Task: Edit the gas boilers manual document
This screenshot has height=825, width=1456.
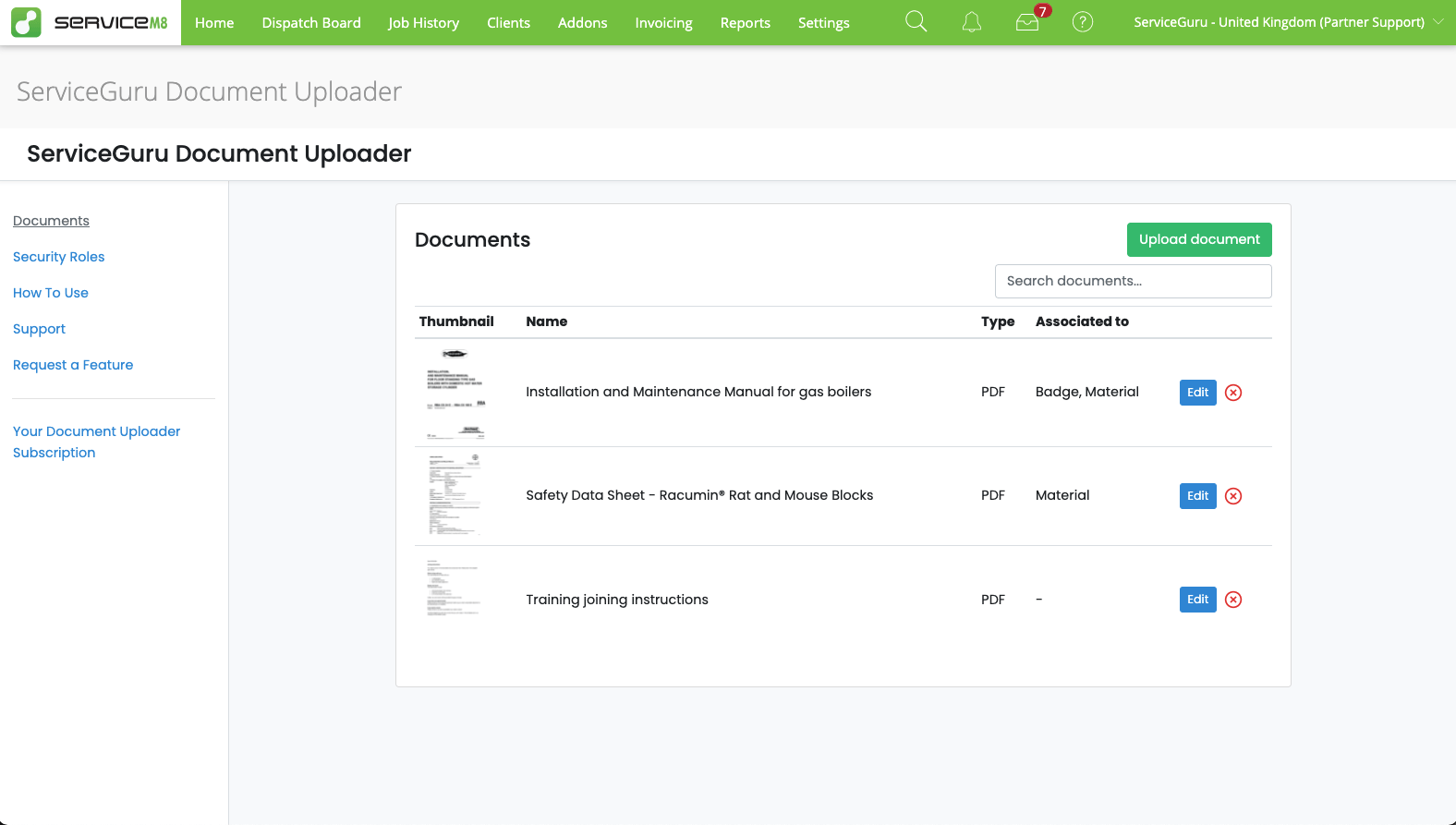Action: 1198,393
